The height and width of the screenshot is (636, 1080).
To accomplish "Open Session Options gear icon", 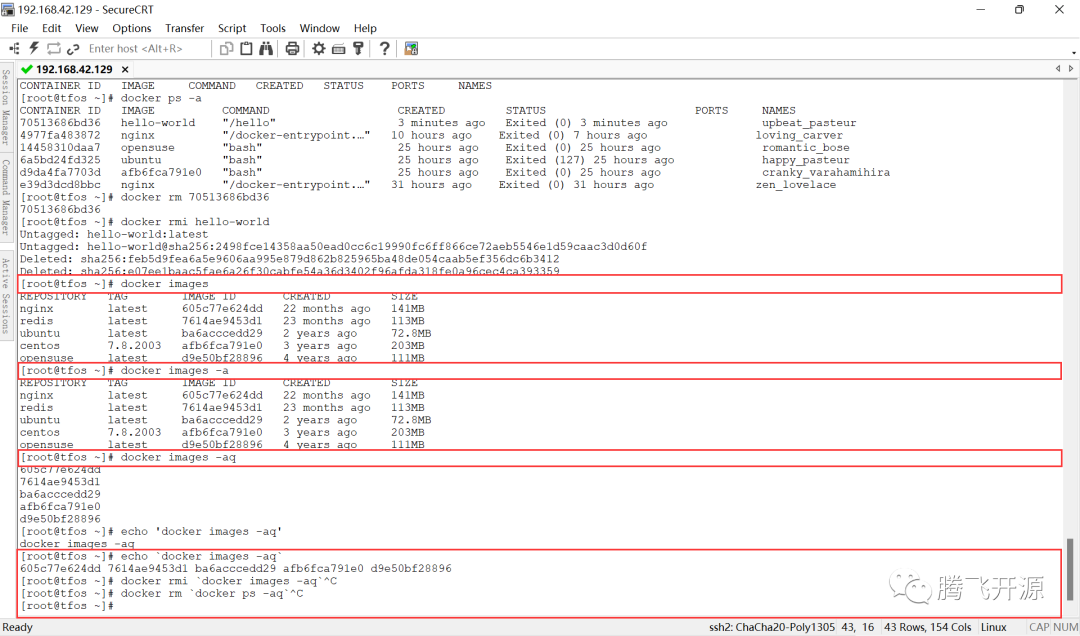I will coord(318,48).
